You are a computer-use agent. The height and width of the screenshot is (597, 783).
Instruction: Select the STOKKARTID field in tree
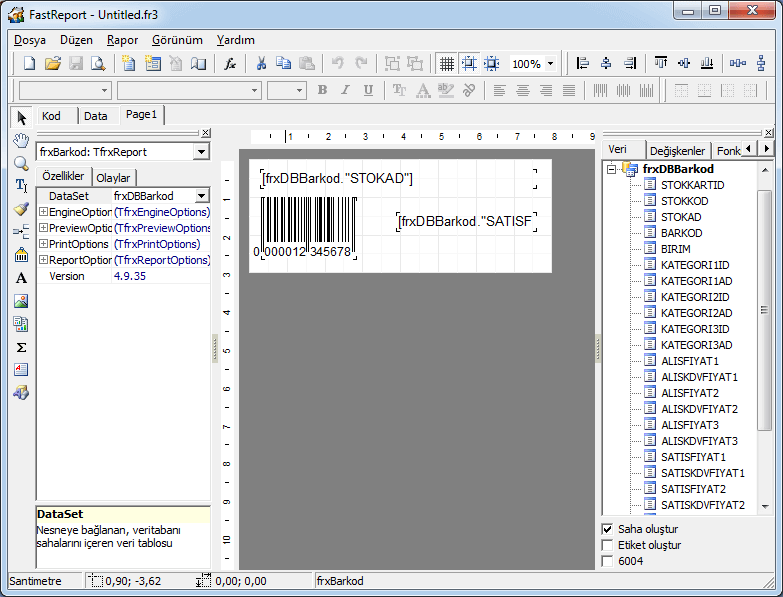pyautogui.click(x=692, y=185)
